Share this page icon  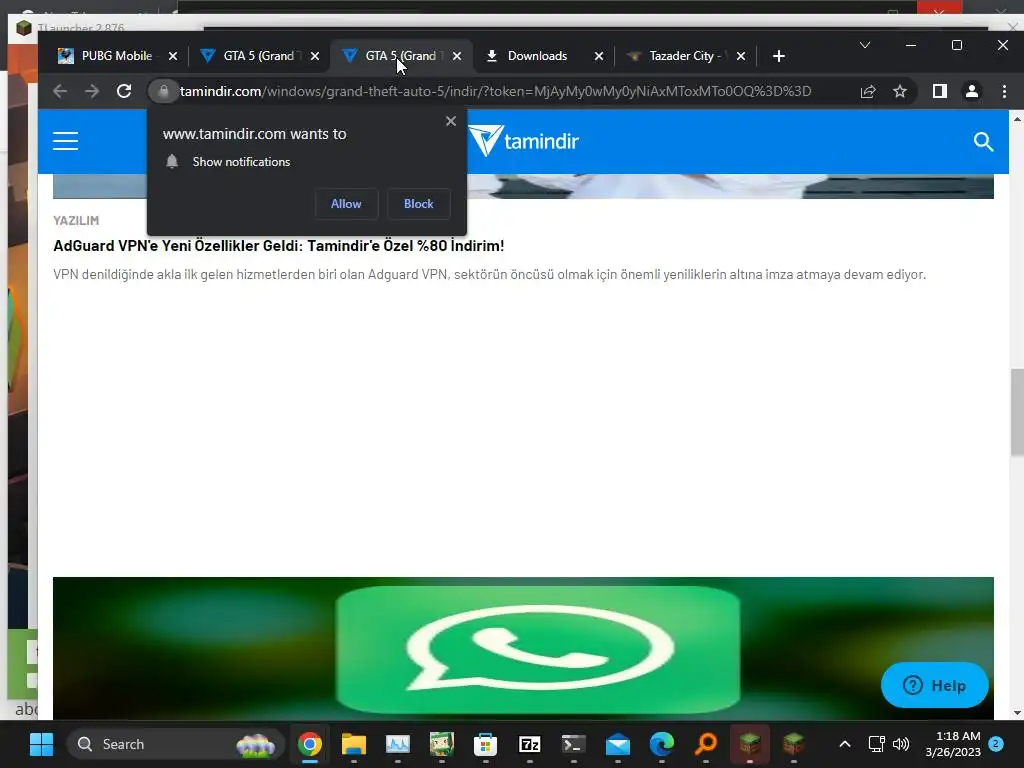point(868,91)
